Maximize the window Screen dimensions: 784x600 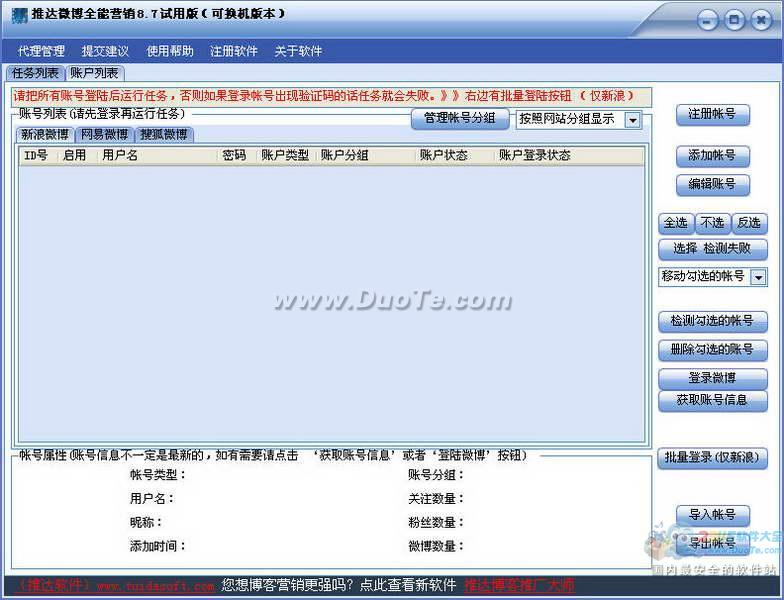coord(734,20)
